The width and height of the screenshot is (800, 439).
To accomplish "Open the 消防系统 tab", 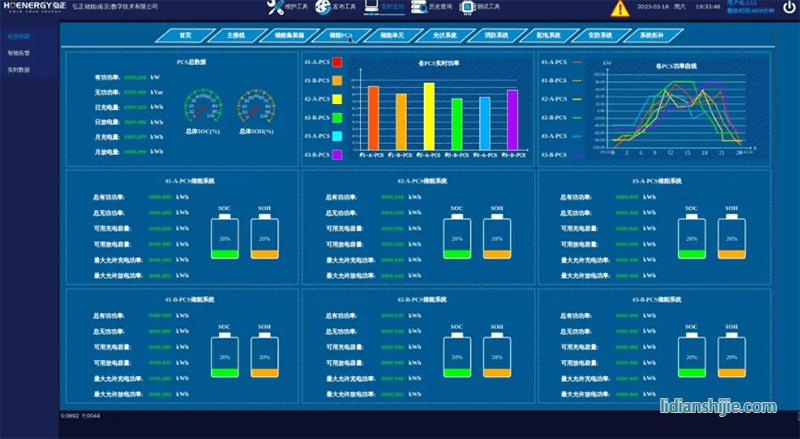I will [x=497, y=35].
